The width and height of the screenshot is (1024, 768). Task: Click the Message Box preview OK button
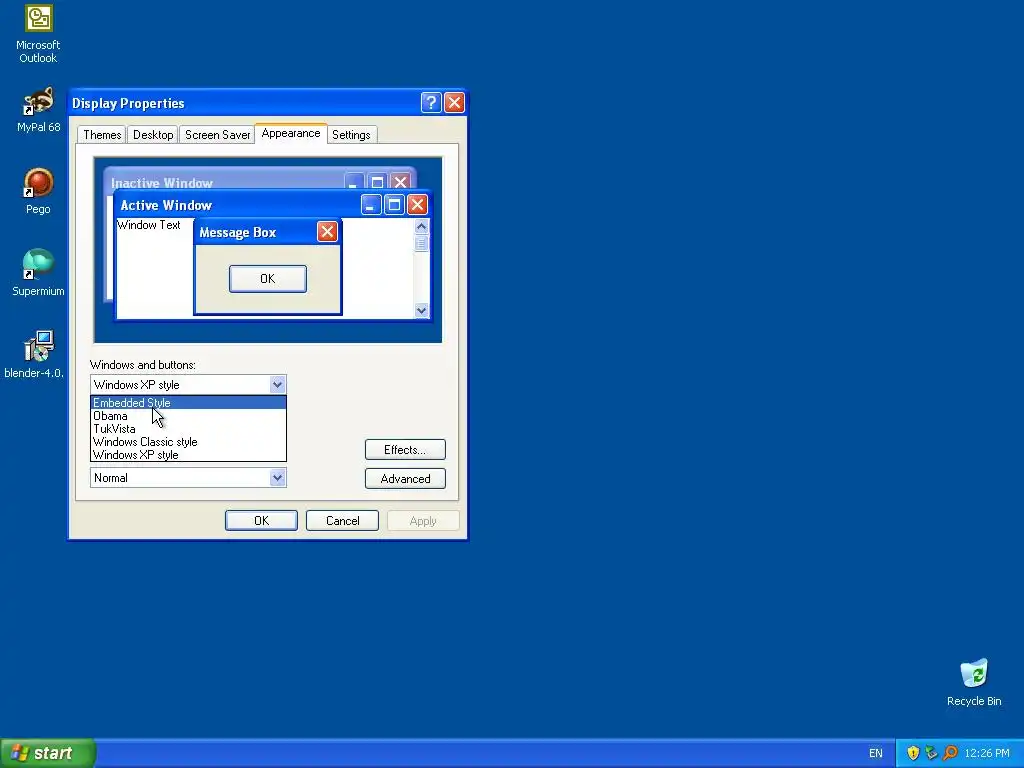pyautogui.click(x=268, y=279)
